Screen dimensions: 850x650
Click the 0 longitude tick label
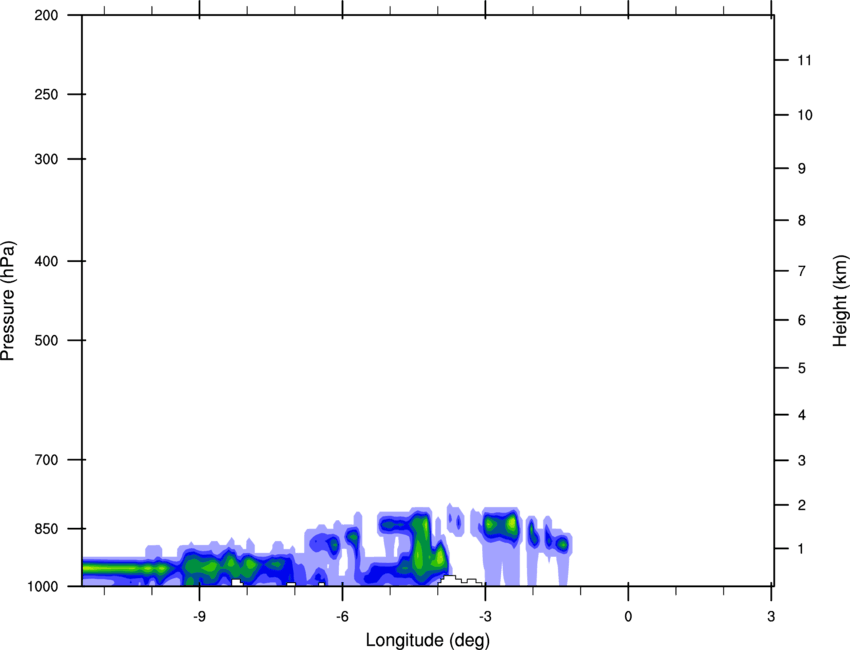click(628, 614)
